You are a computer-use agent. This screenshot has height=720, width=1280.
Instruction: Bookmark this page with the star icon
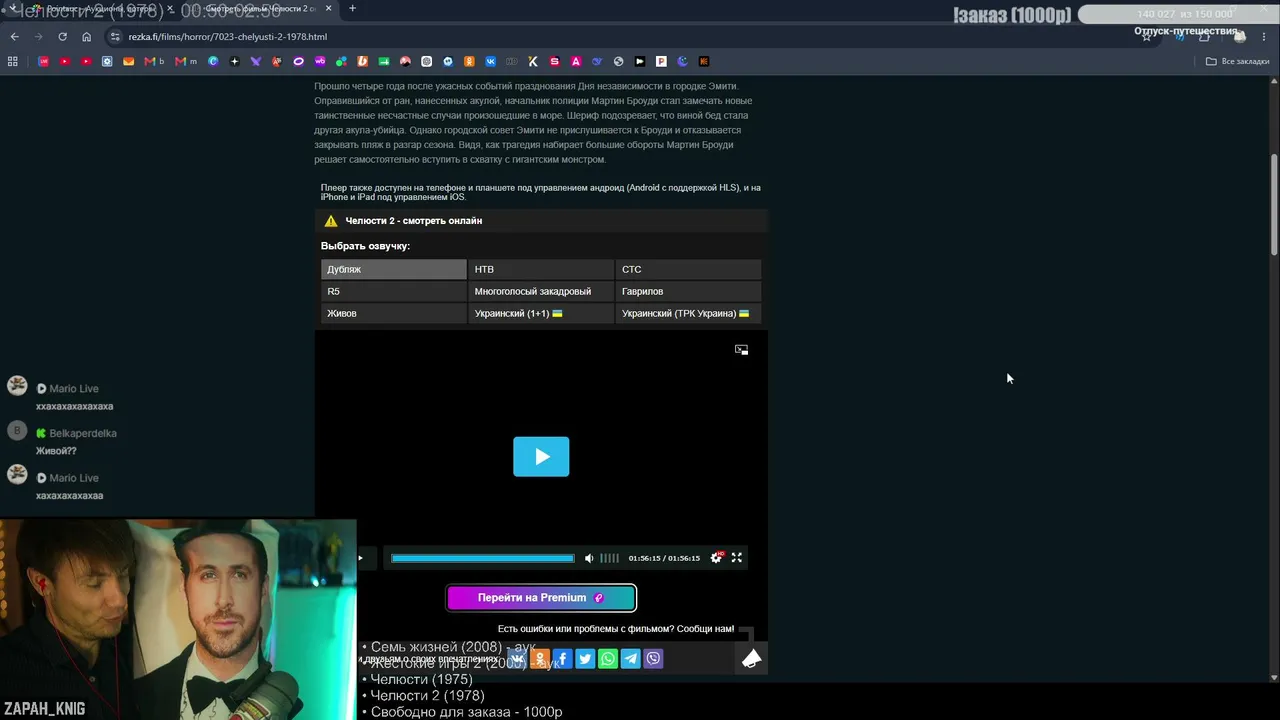[1146, 37]
